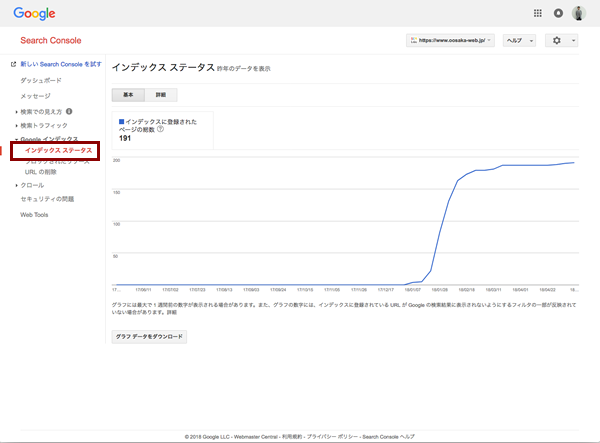Open the notifications icon in header
Screen dimensions: 600x443
point(558,13)
